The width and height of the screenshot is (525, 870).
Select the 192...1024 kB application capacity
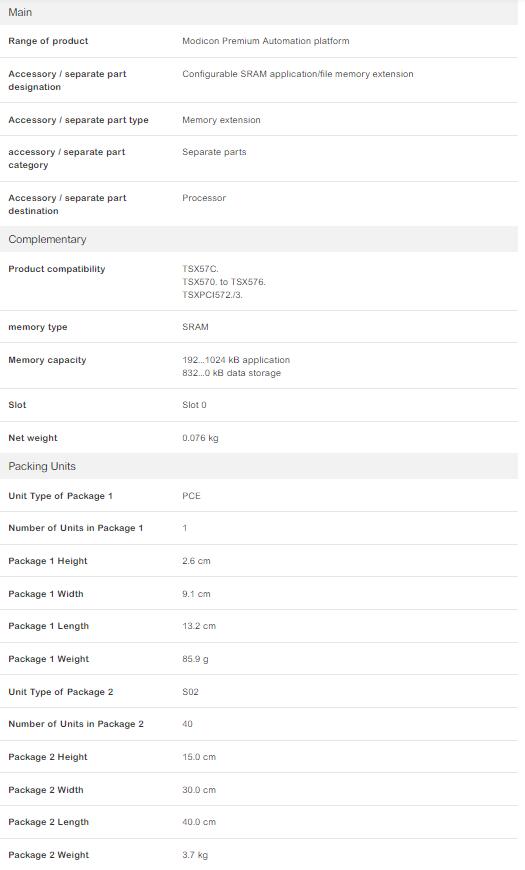coord(236,360)
